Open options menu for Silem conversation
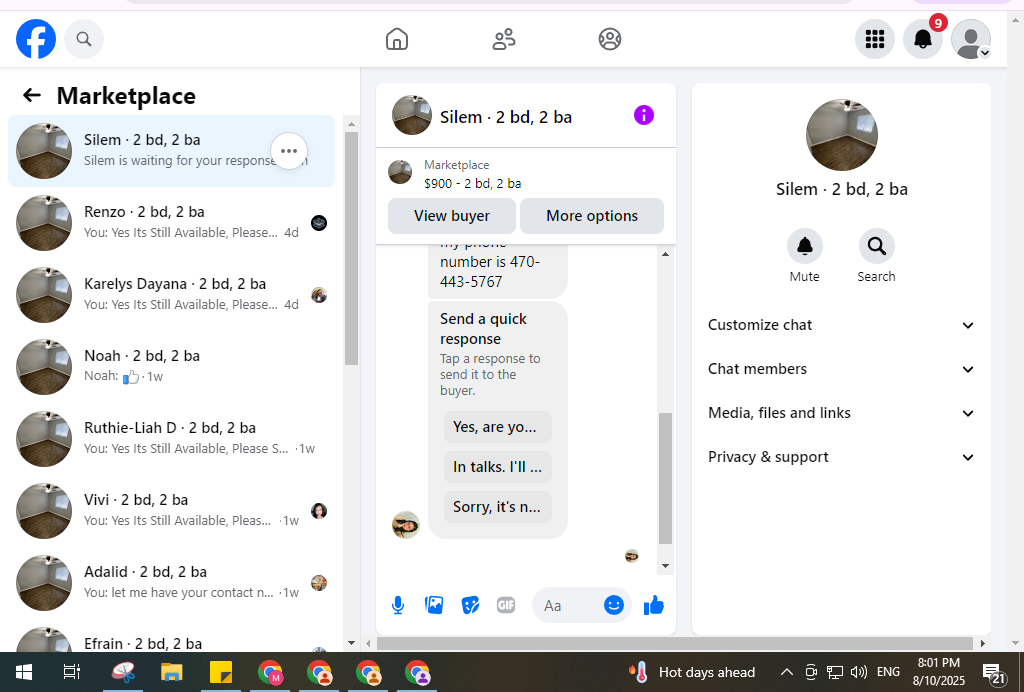This screenshot has width=1024, height=692. tap(289, 151)
